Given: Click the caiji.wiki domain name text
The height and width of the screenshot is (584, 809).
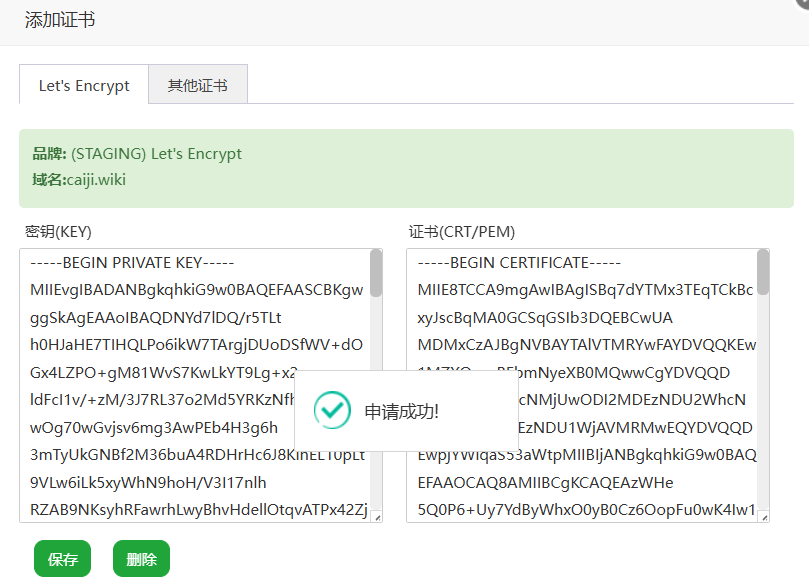Looking at the screenshot, I should pyautogui.click(x=96, y=180).
